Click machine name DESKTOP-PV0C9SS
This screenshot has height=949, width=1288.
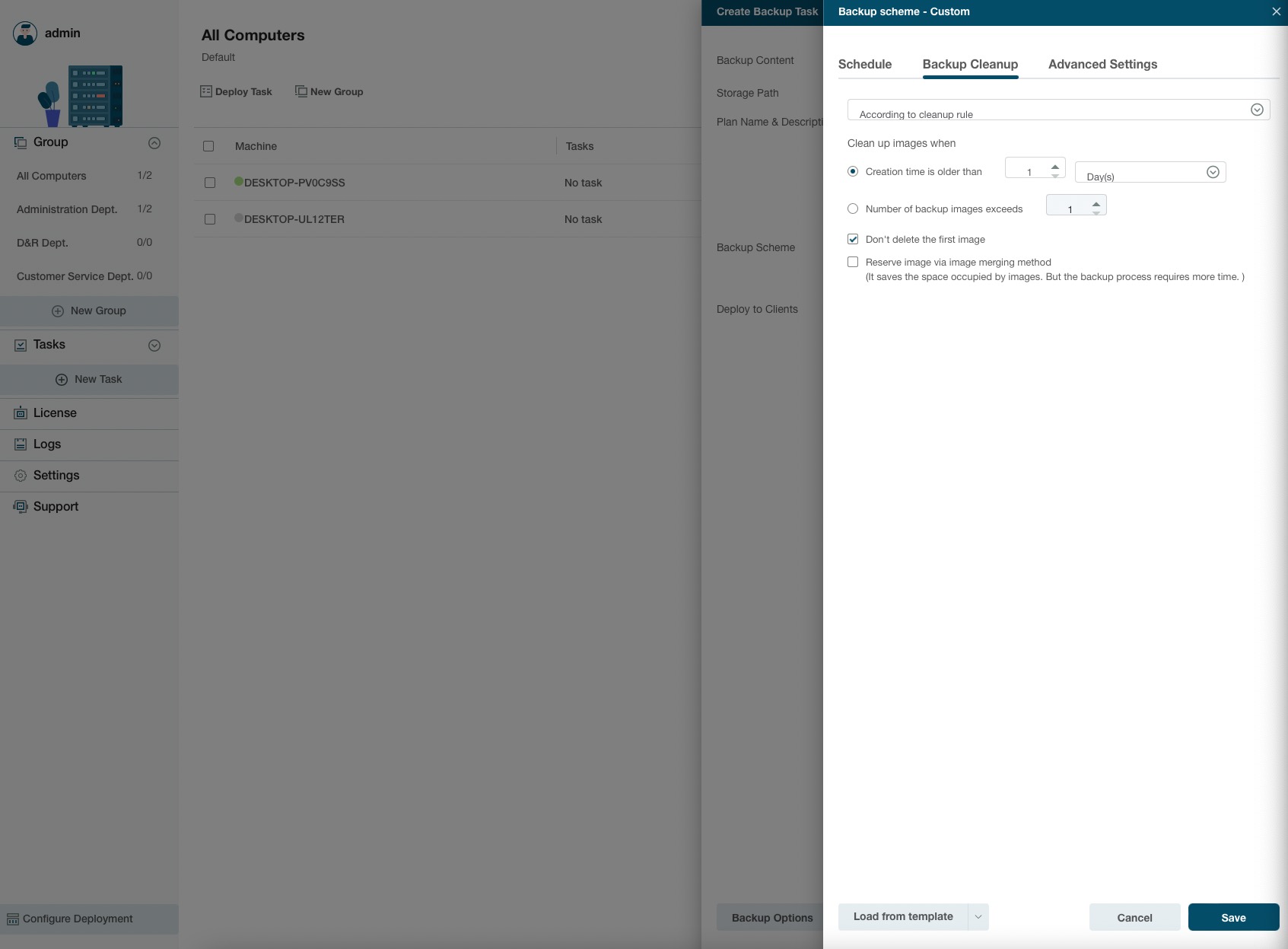click(x=294, y=183)
